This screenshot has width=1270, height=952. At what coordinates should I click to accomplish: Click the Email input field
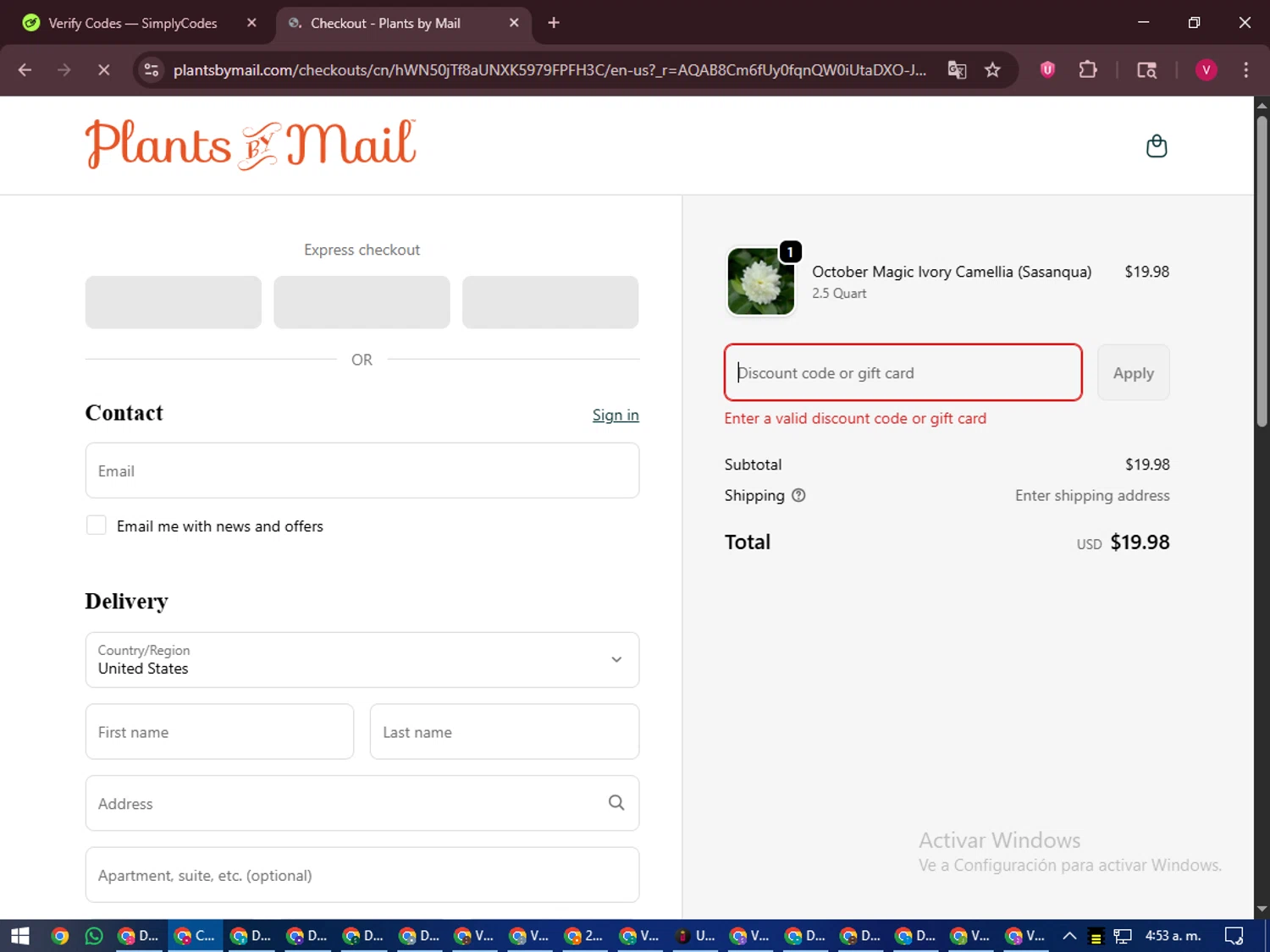(x=362, y=470)
